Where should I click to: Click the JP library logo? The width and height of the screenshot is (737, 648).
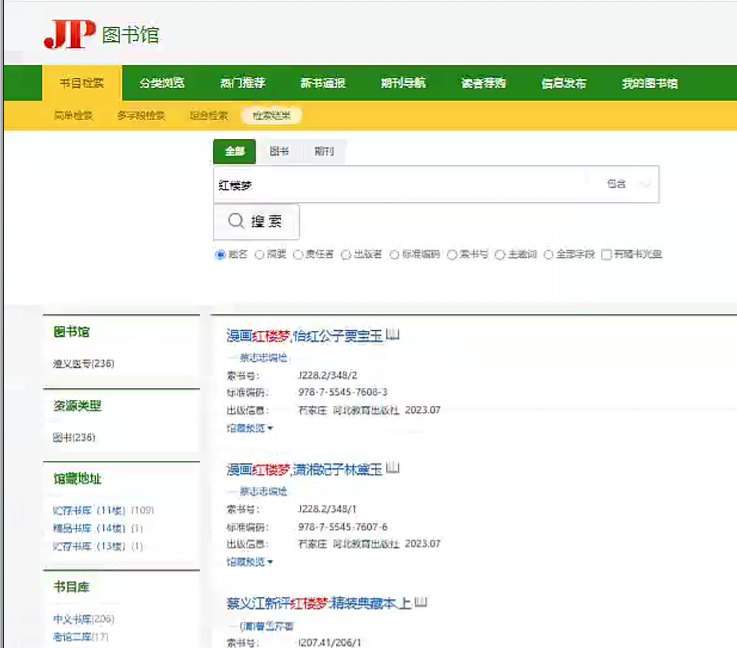(100, 35)
